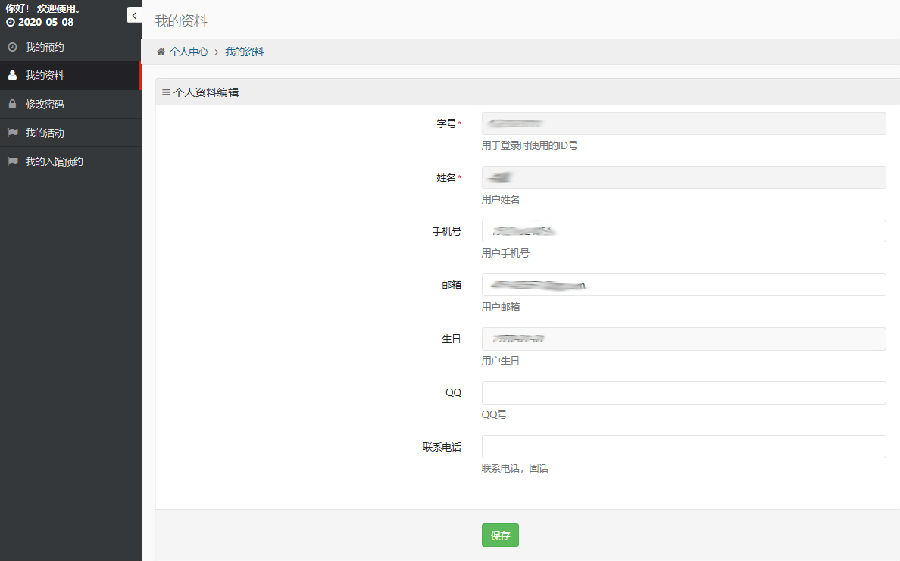Click the clock icon beside 我的预约

coord(12,47)
